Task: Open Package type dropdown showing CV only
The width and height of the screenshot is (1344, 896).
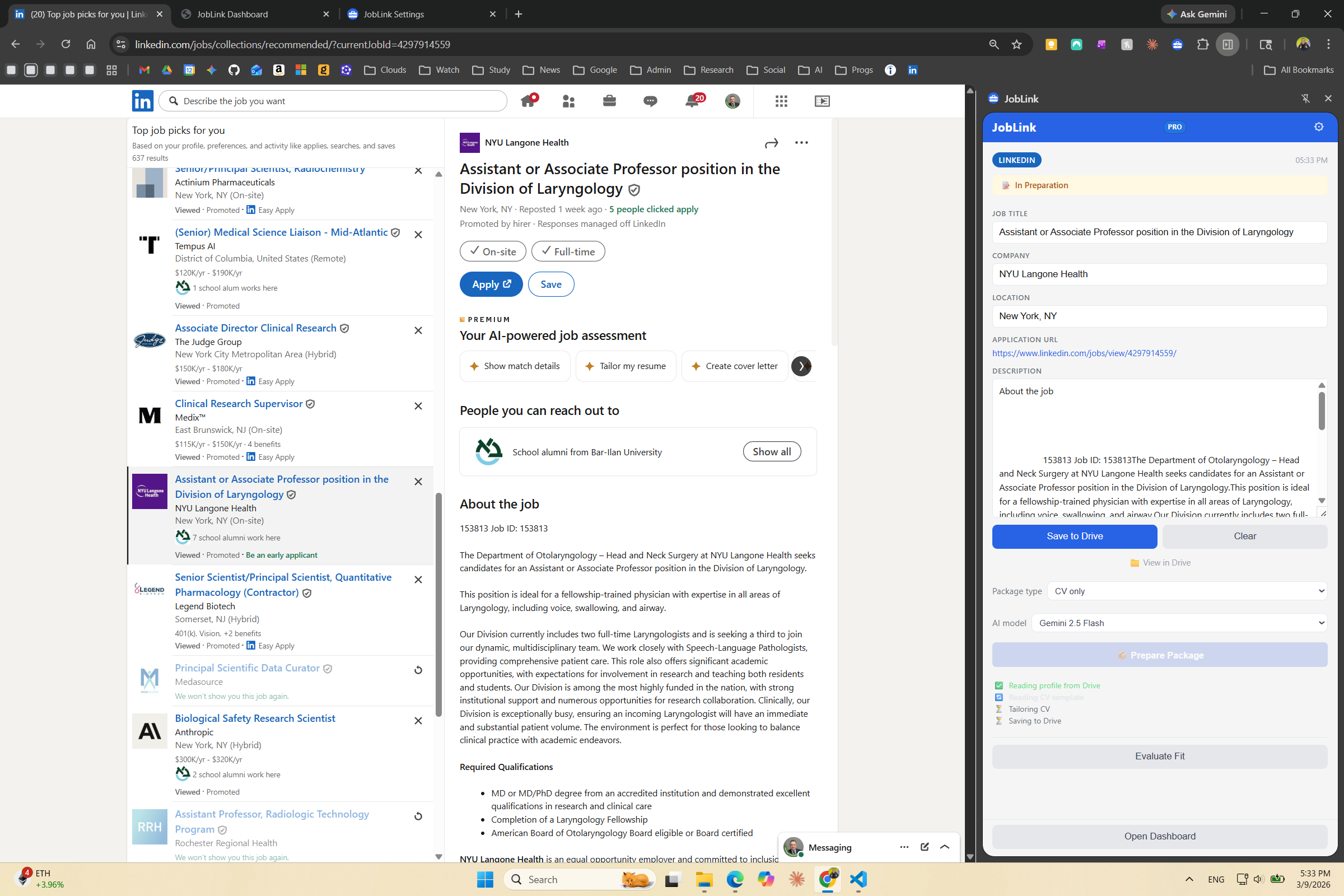Action: [1187, 591]
